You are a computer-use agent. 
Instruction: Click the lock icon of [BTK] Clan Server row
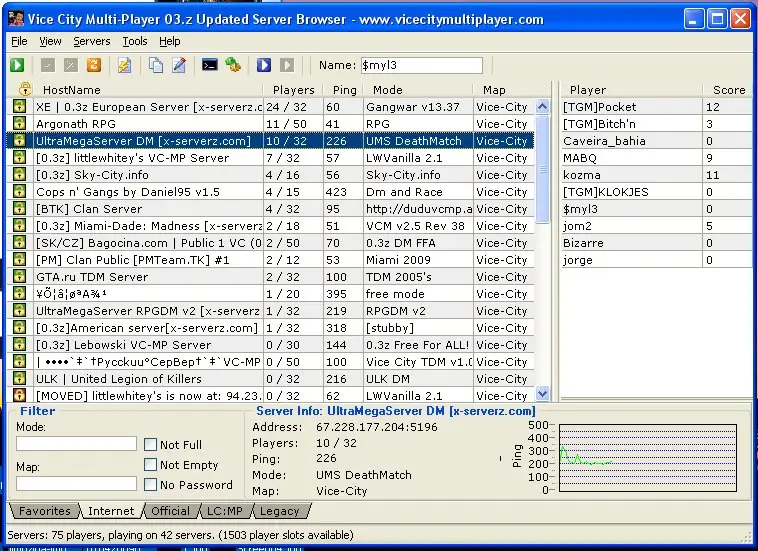pyautogui.click(x=19, y=209)
